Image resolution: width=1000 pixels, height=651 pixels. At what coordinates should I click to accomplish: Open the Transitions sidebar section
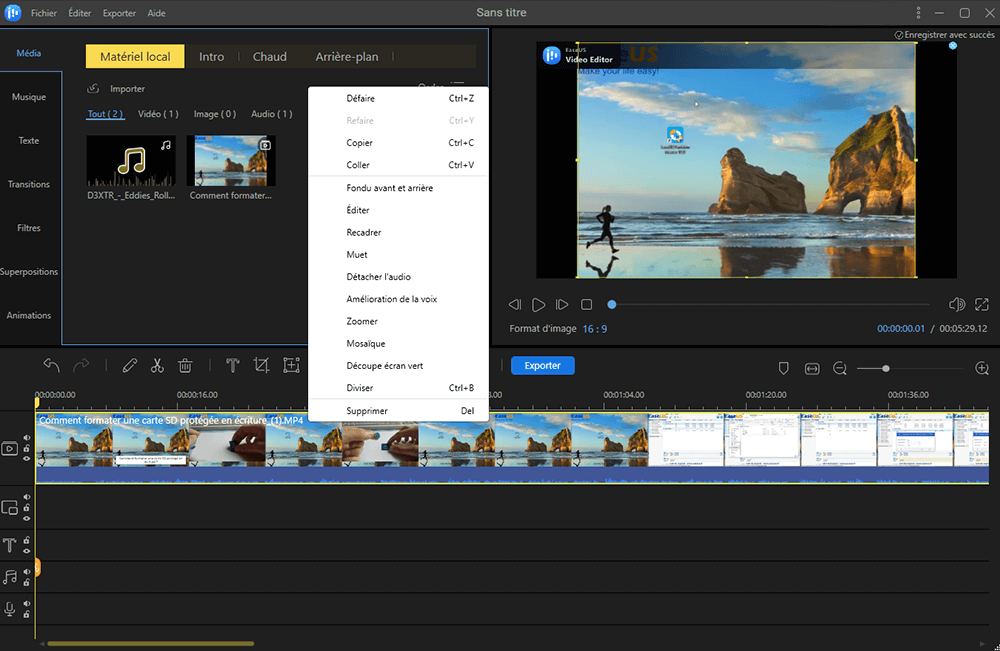pos(29,184)
